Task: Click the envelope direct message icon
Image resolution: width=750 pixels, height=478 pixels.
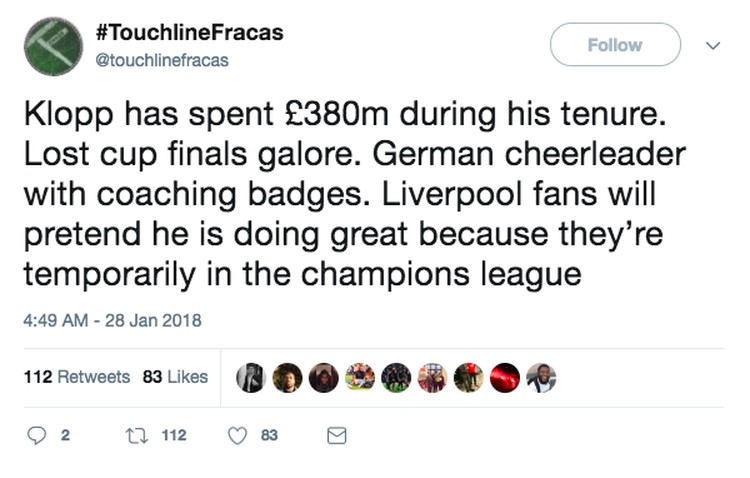Action: (x=337, y=436)
